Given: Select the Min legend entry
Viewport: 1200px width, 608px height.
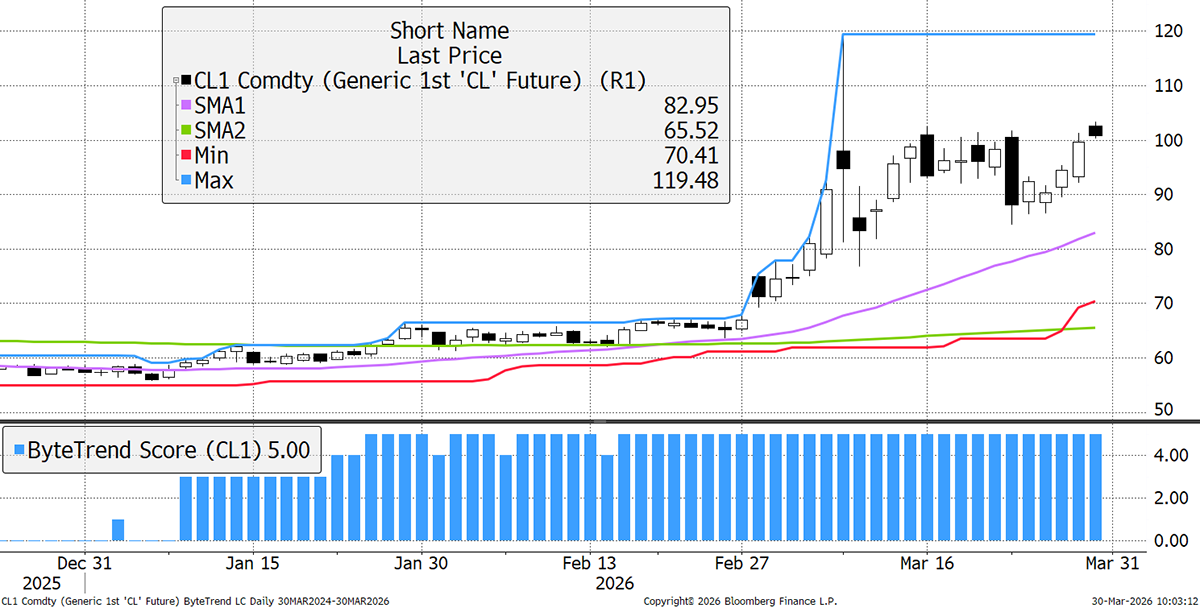Looking at the screenshot, I should click(x=214, y=156).
